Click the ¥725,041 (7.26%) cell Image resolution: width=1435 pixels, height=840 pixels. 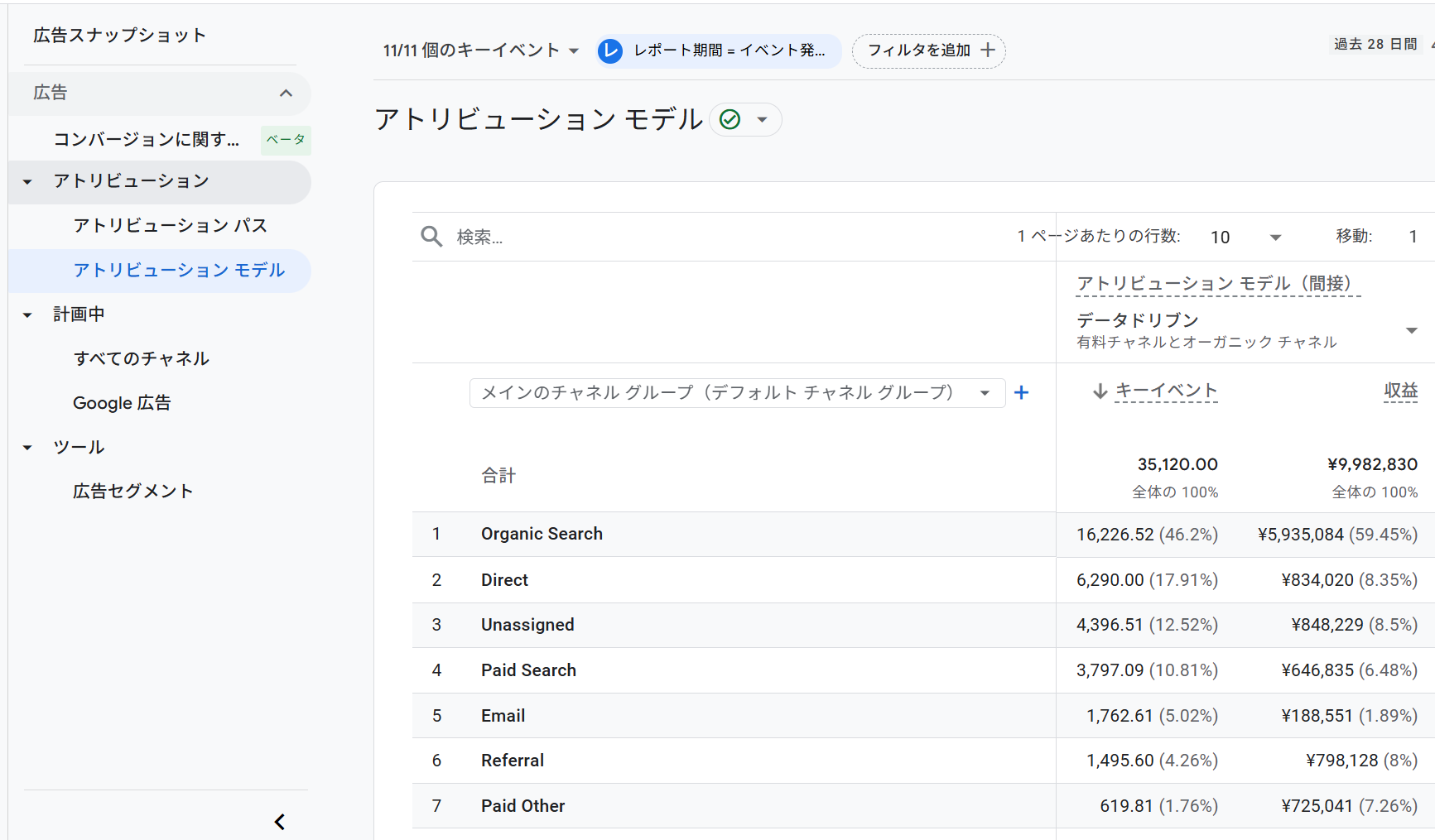pos(1350,806)
